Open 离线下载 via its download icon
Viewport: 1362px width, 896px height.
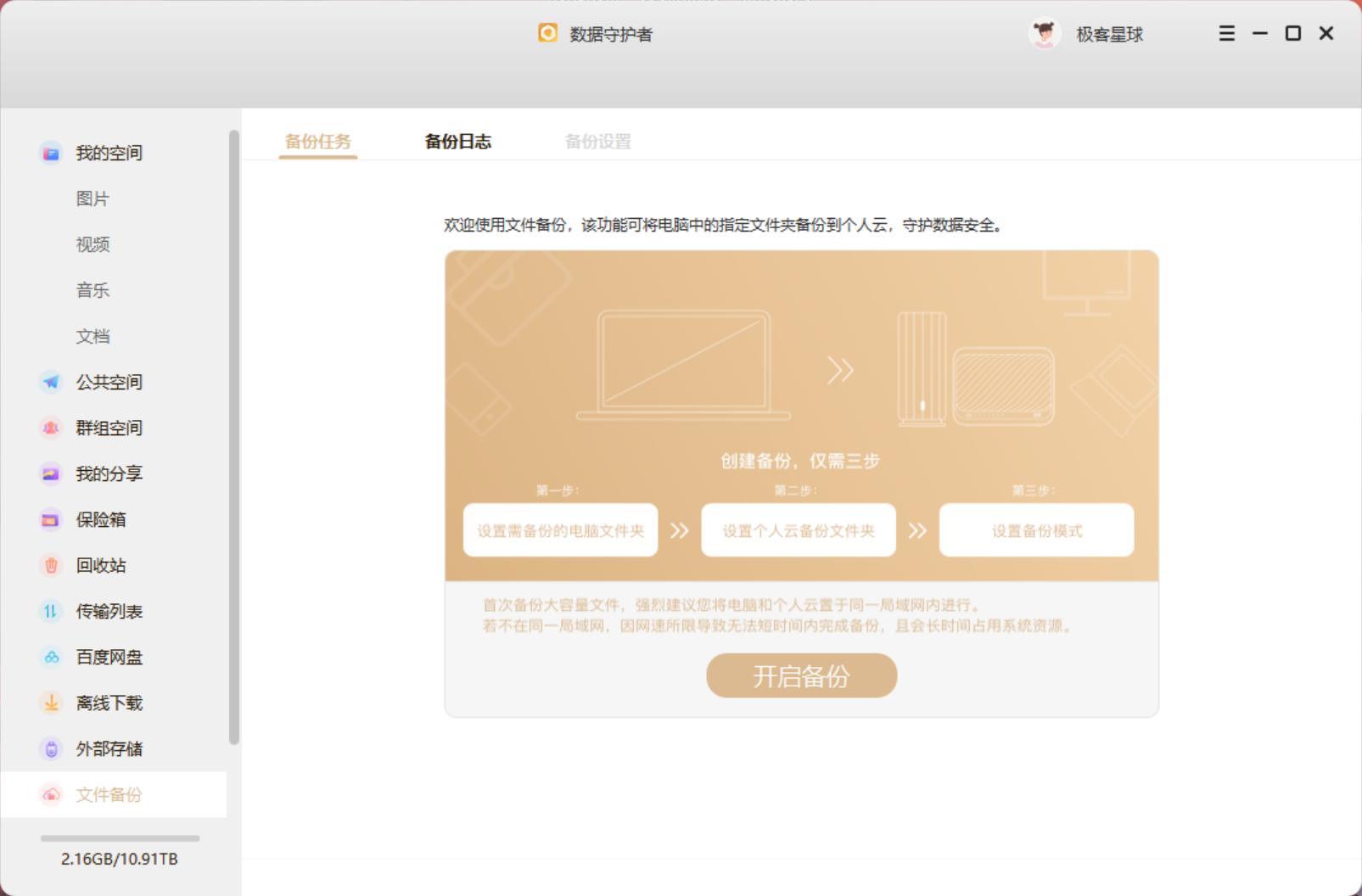(51, 703)
